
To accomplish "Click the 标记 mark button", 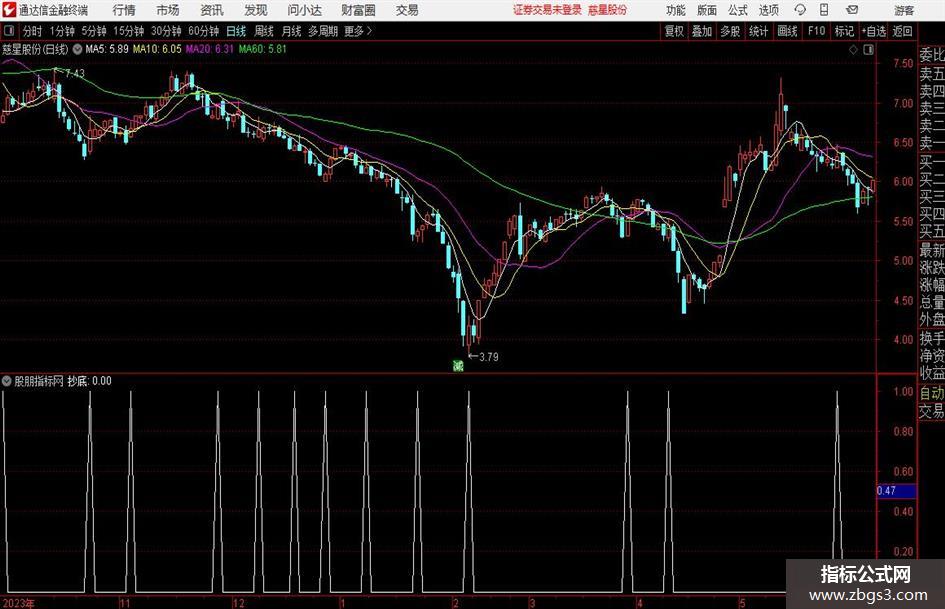I will click(844, 31).
